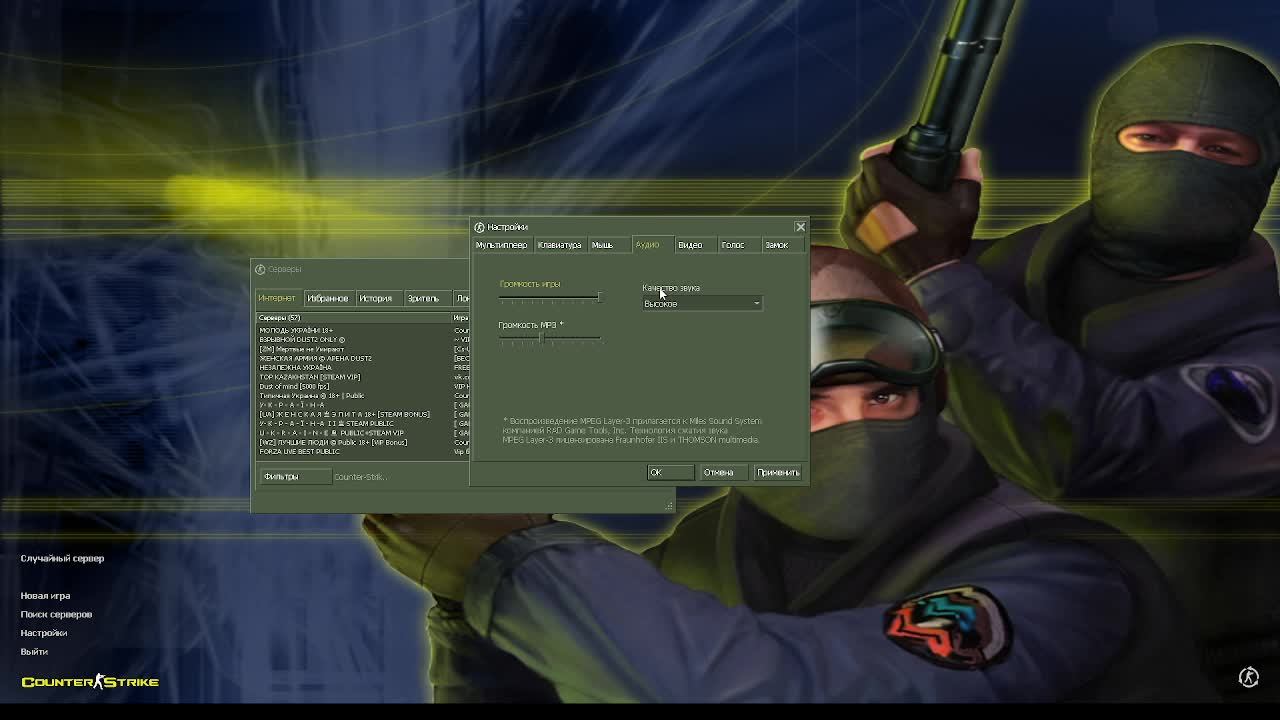The width and height of the screenshot is (1280, 720).
Task: Sort by the Серверы (57) column header
Action: click(x=354, y=318)
